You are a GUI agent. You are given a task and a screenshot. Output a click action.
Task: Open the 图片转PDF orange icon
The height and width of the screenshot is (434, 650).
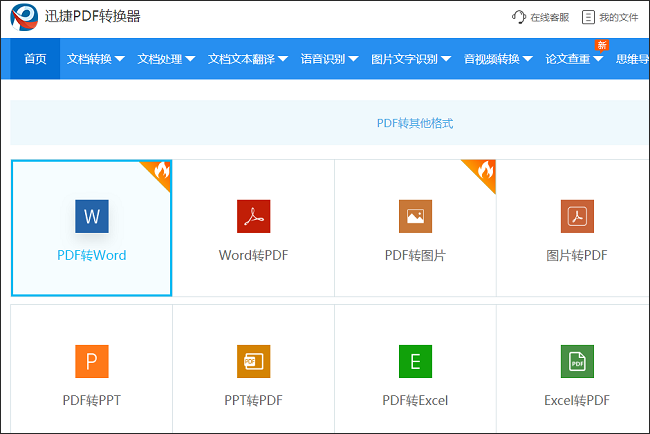[x=577, y=216]
